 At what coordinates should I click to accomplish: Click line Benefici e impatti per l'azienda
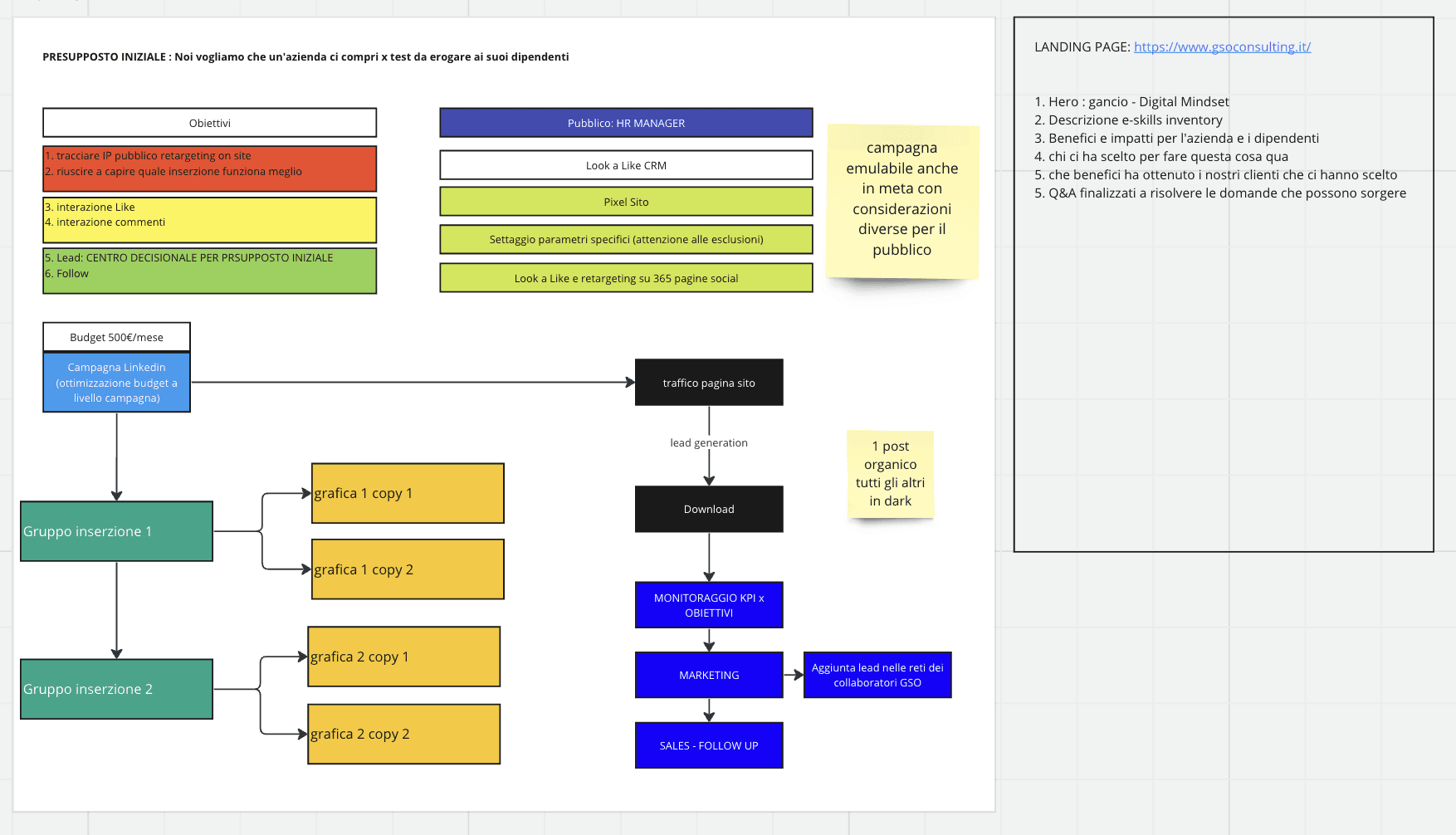coord(1176,138)
